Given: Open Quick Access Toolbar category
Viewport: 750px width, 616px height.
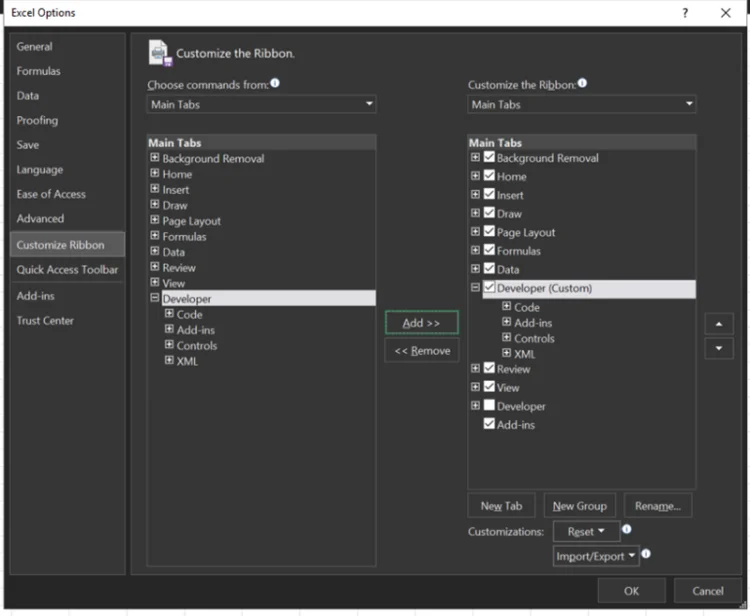Looking at the screenshot, I should tap(67, 269).
